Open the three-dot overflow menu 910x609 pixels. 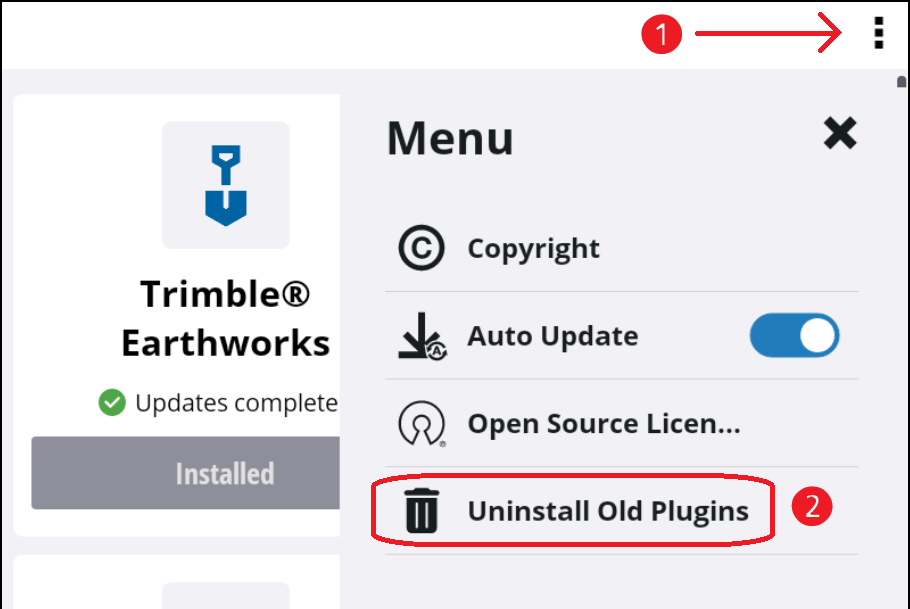878,34
